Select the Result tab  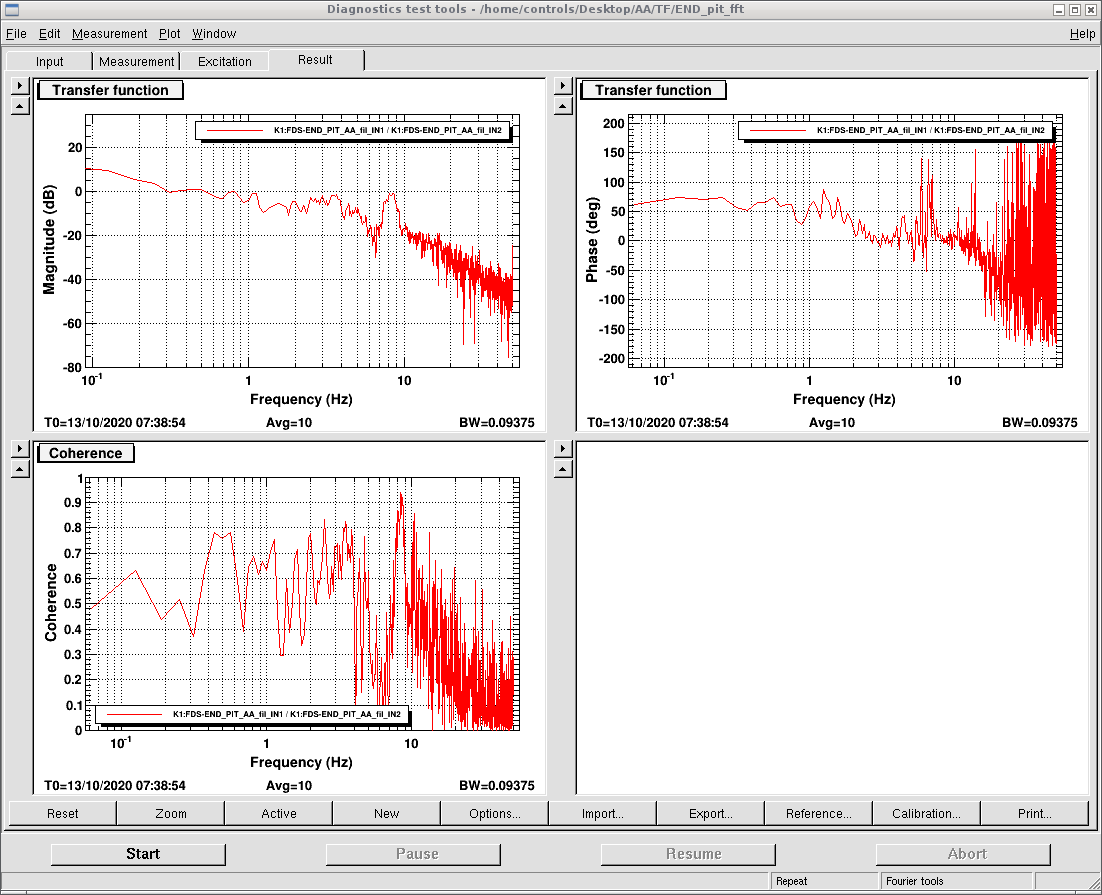[x=315, y=60]
